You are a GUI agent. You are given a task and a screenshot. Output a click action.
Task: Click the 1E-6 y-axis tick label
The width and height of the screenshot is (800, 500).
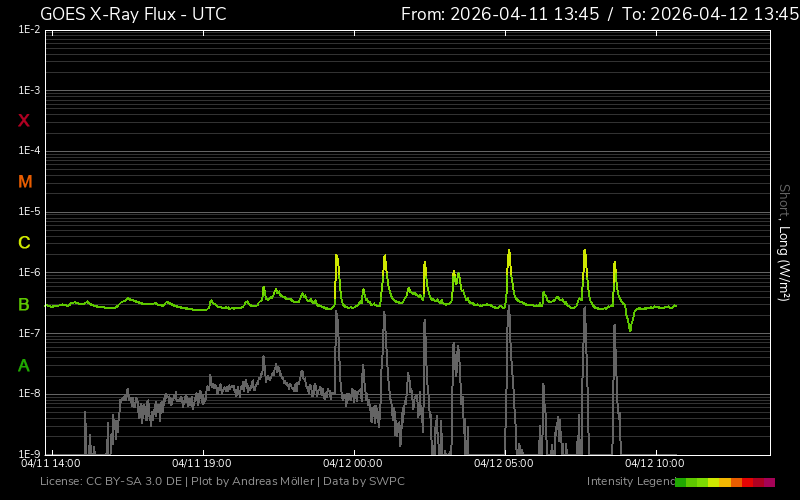pyautogui.click(x=29, y=273)
